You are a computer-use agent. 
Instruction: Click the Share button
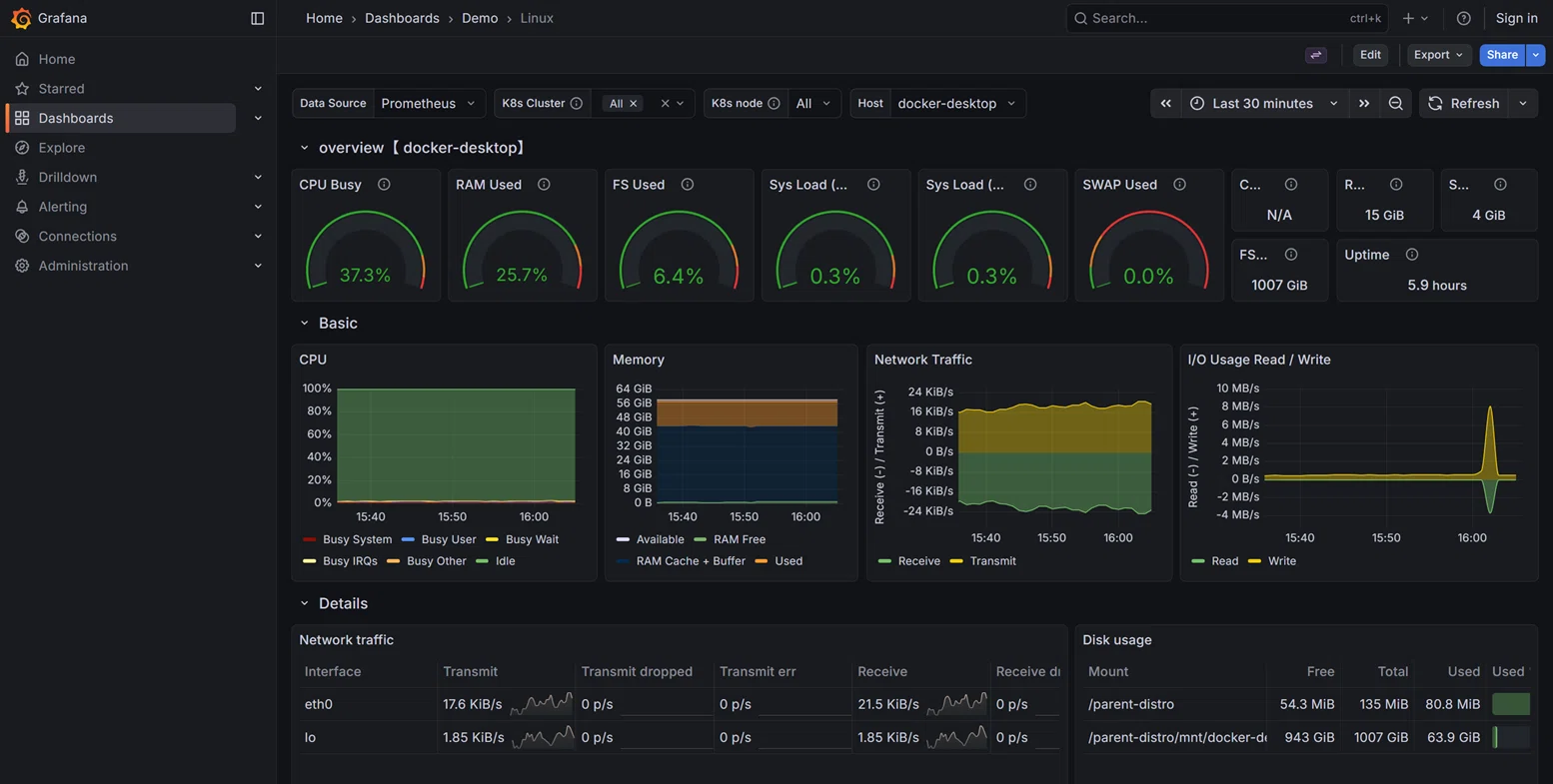click(1502, 55)
